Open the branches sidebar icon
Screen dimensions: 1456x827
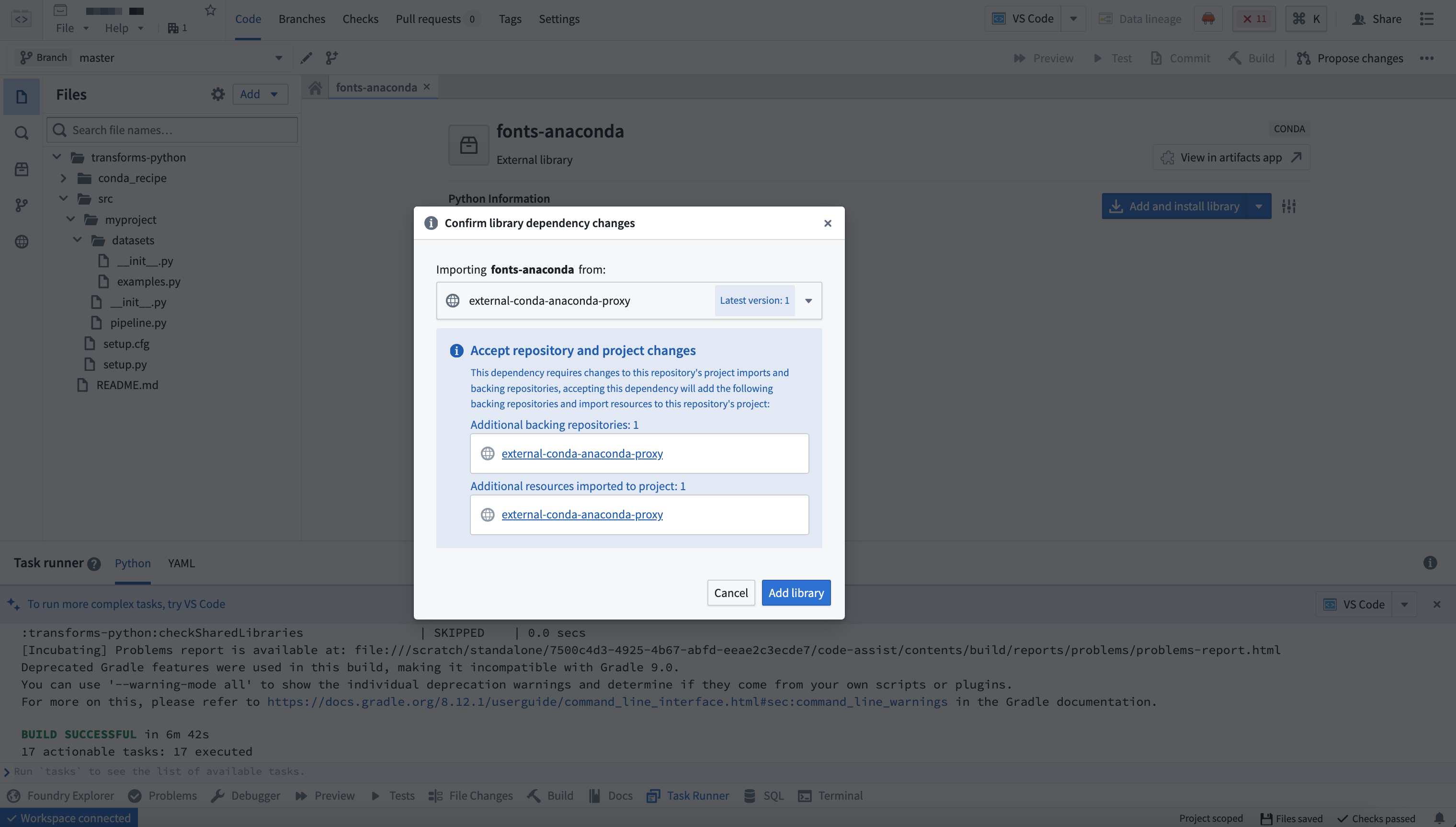[x=22, y=205]
